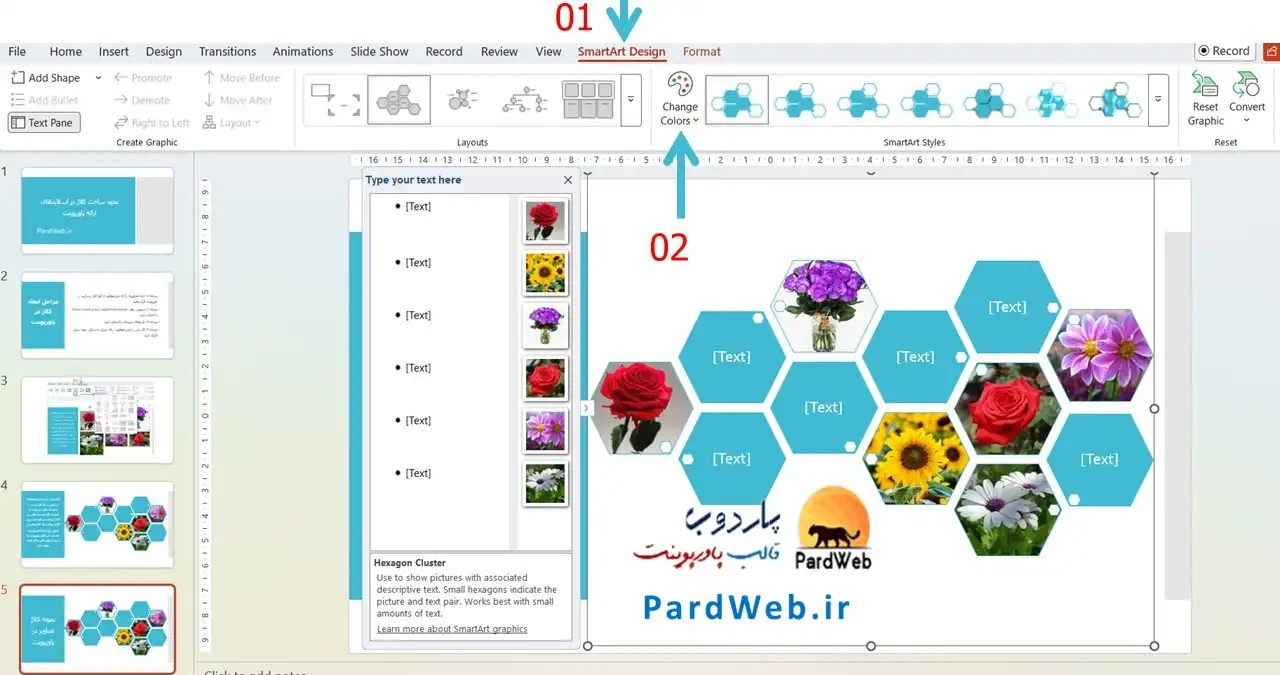The image size is (1280, 675).
Task: Switch to the Home tab
Action: coord(66,52)
